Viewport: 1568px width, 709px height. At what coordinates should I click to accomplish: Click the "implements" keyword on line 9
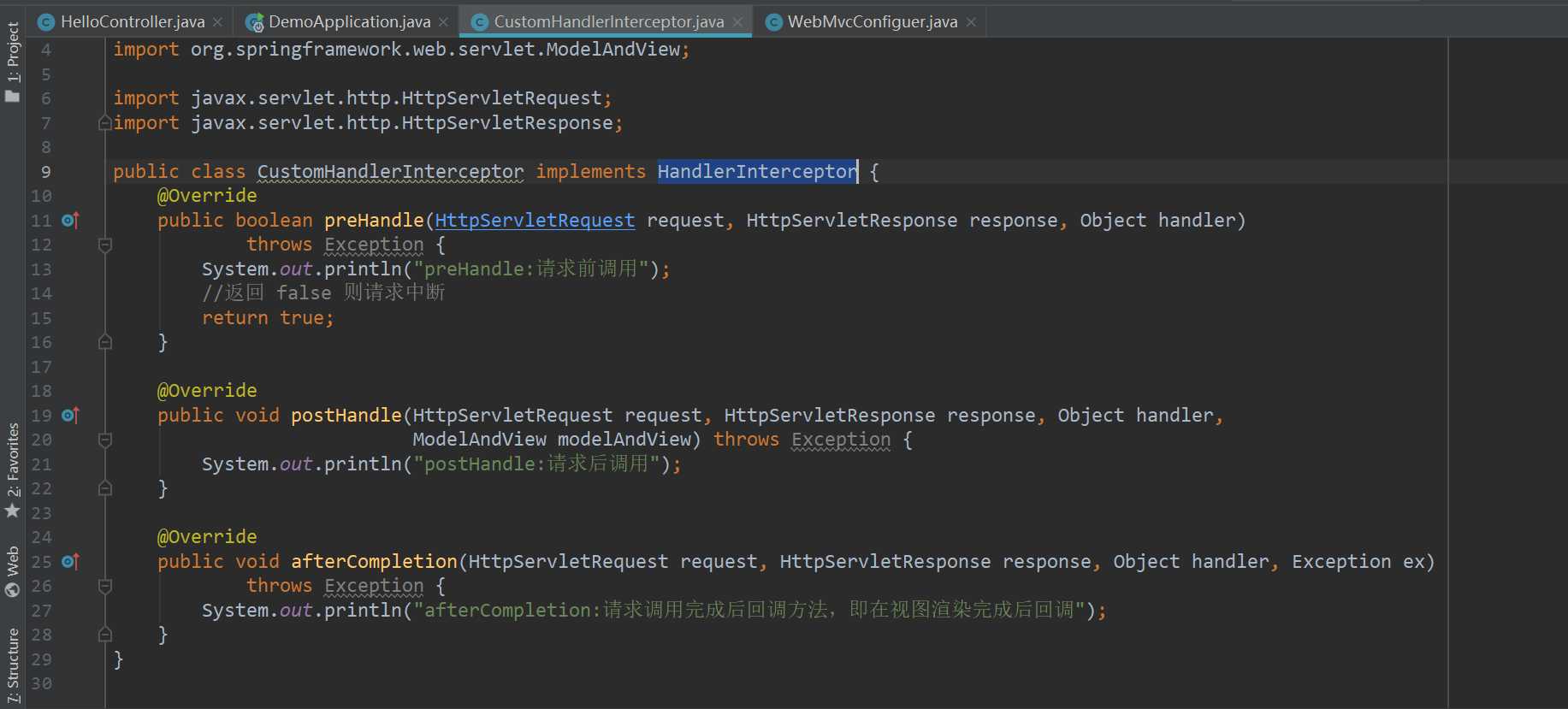(590, 172)
